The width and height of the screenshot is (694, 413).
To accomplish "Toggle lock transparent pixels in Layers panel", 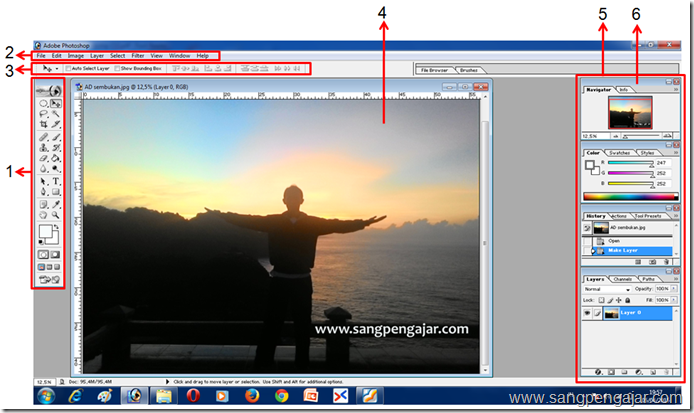I will point(601,300).
